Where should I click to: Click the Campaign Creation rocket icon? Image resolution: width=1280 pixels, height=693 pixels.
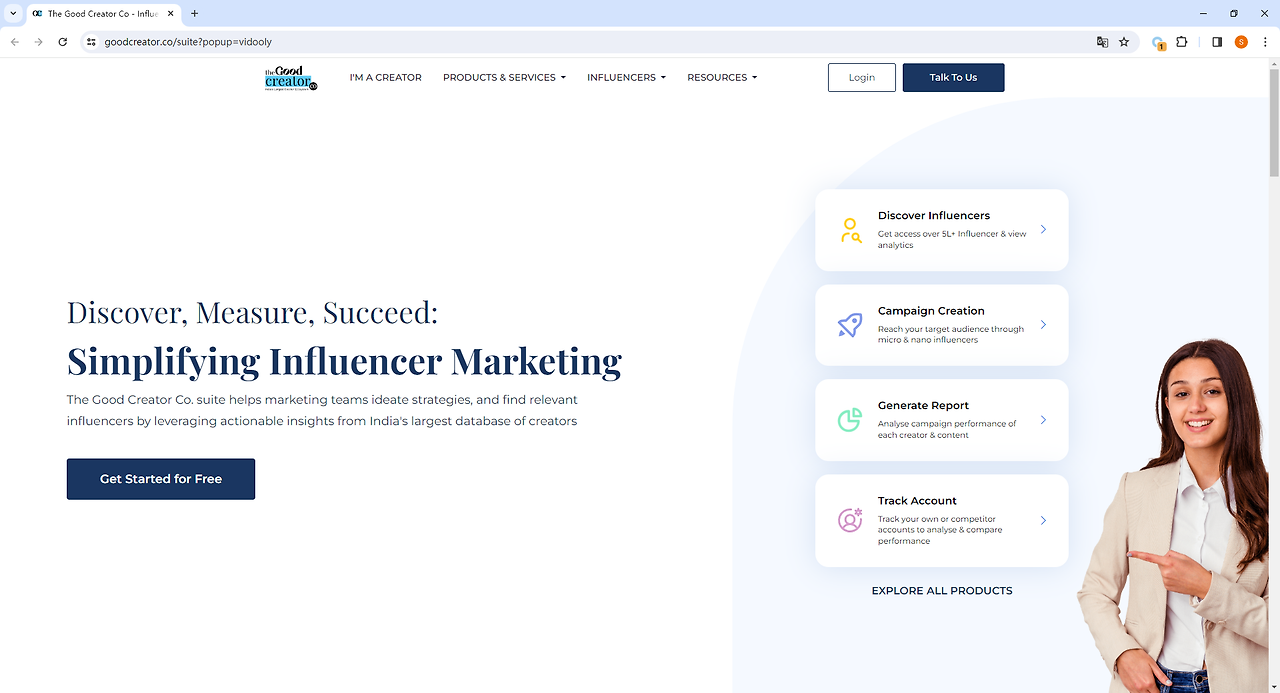[x=850, y=325]
